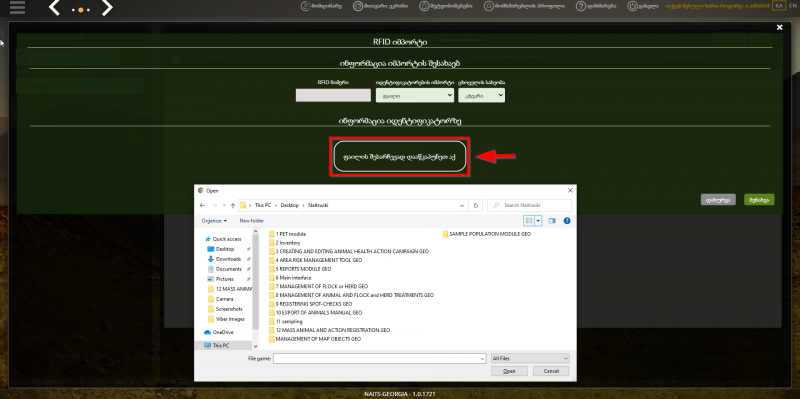Click the right chevron navigation arrow

tap(107, 8)
